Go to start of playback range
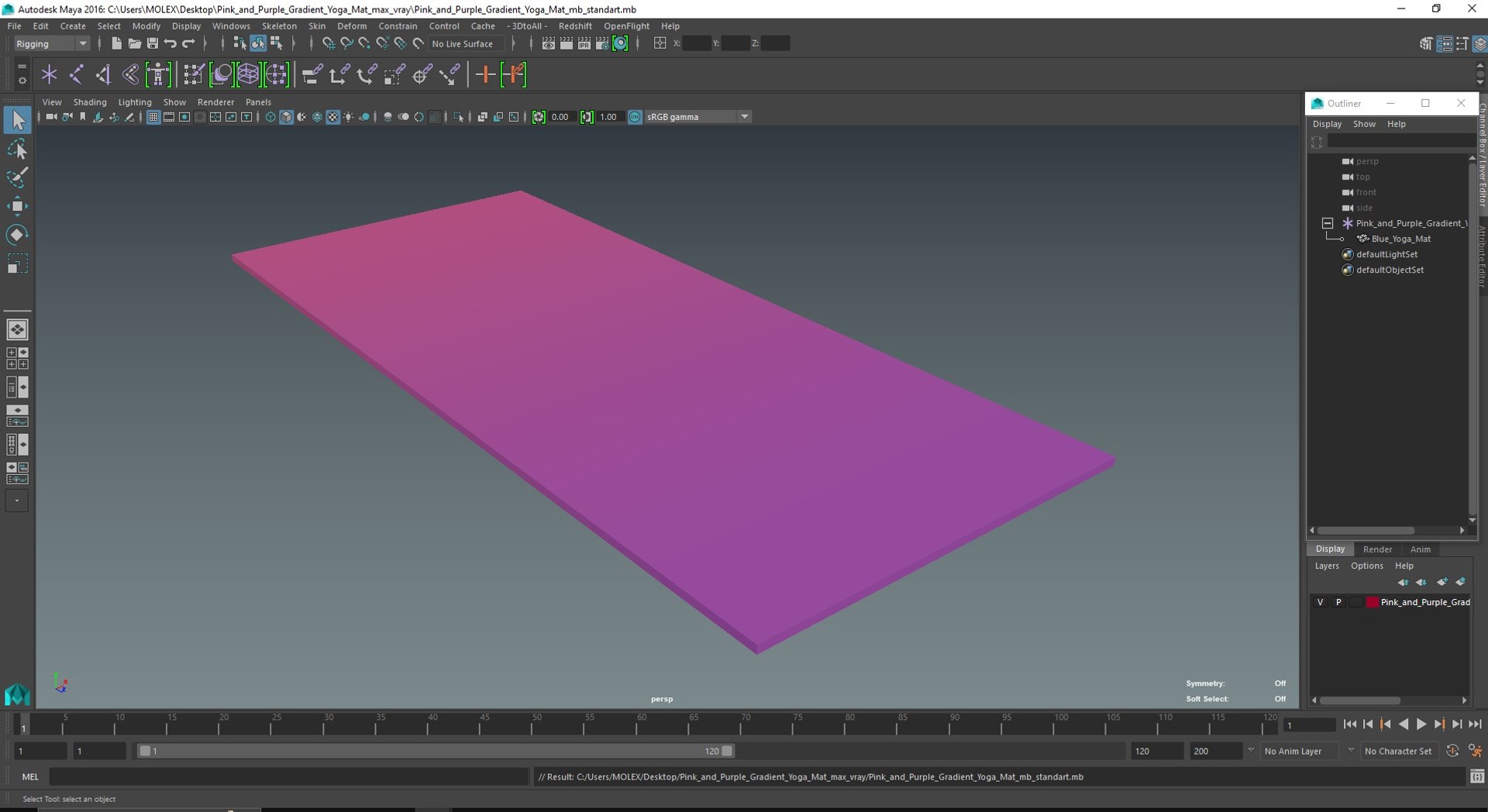The width and height of the screenshot is (1488, 812). 1350,724
